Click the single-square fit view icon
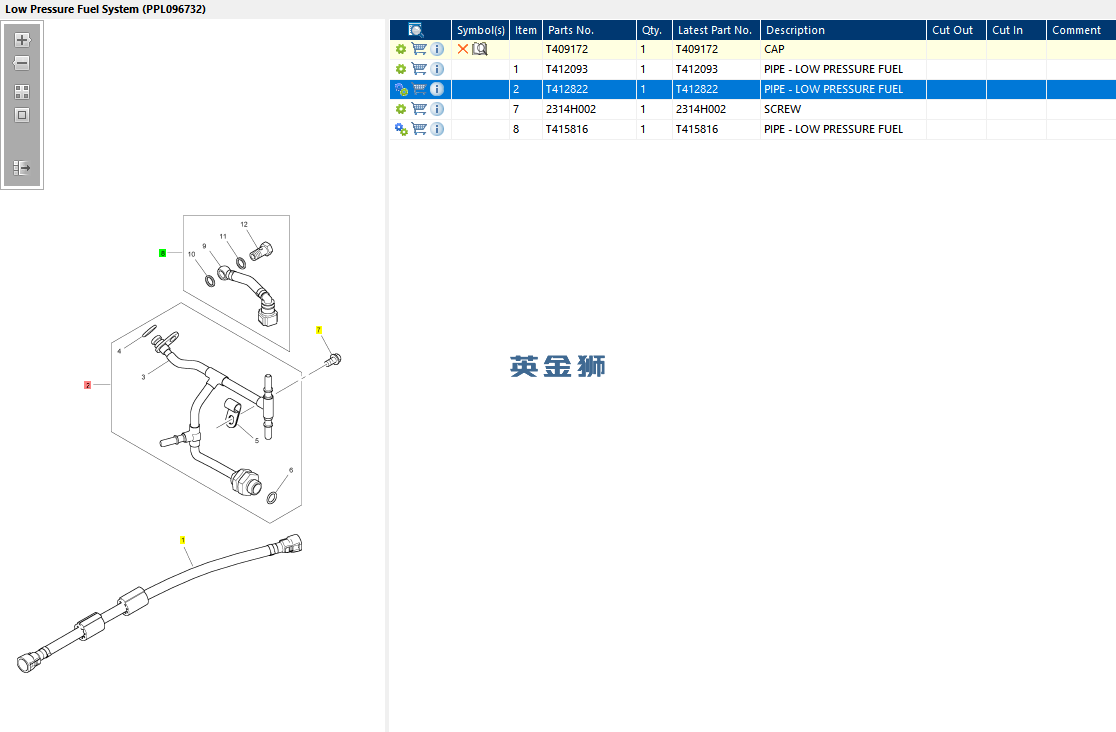 coord(22,115)
